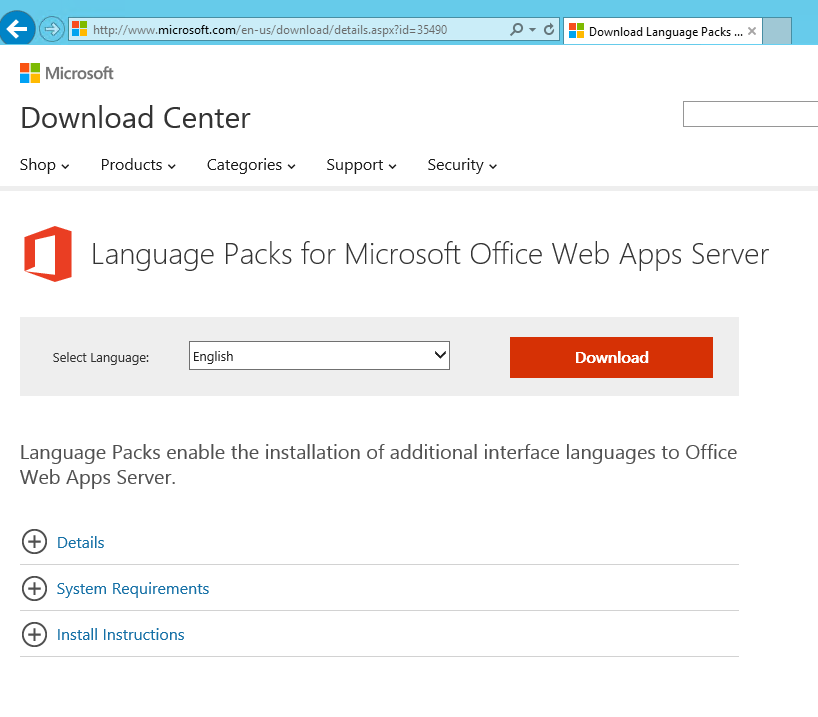
Task: Click the red Office logo icon
Action: [x=48, y=254]
